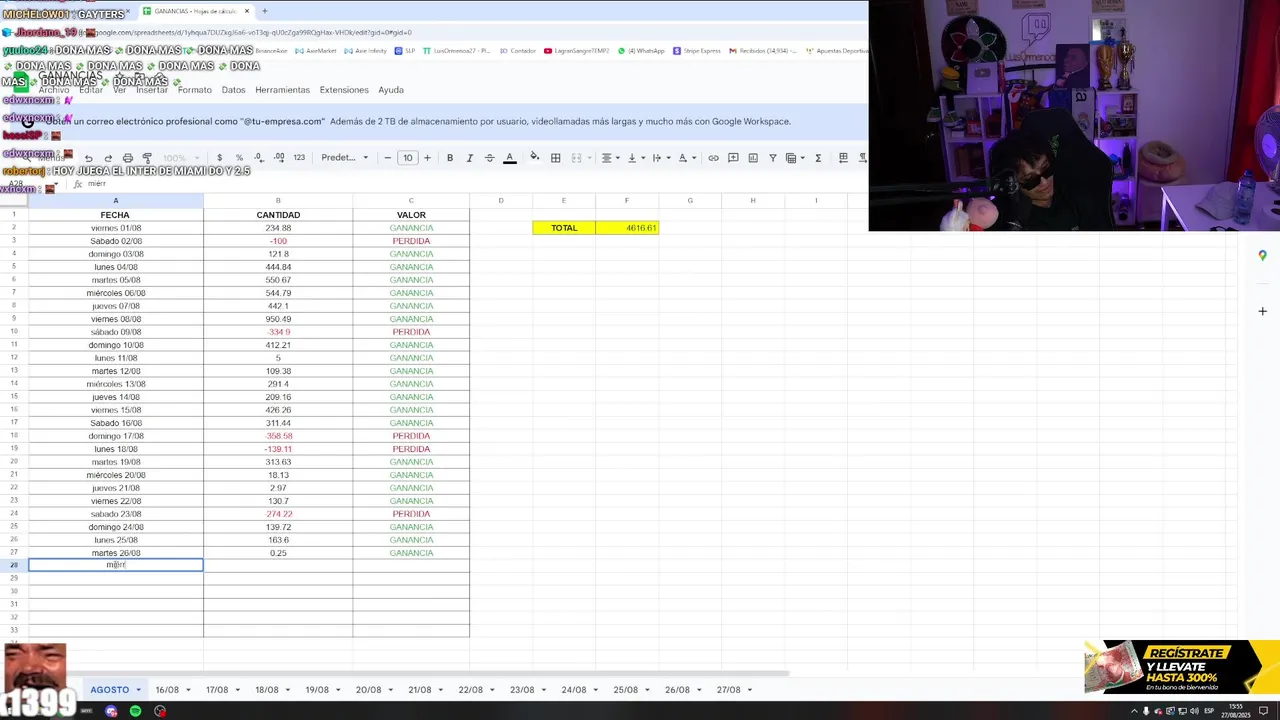Select the CANTIDAD header cell

click(278, 215)
